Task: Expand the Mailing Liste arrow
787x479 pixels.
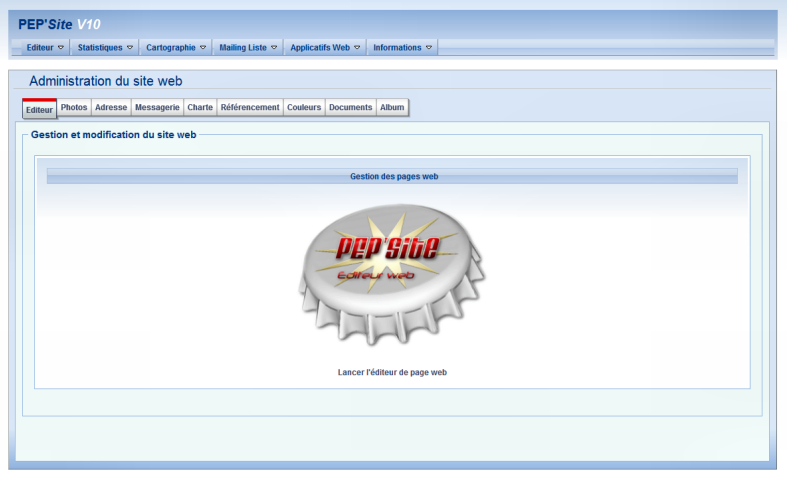Action: [x=274, y=48]
